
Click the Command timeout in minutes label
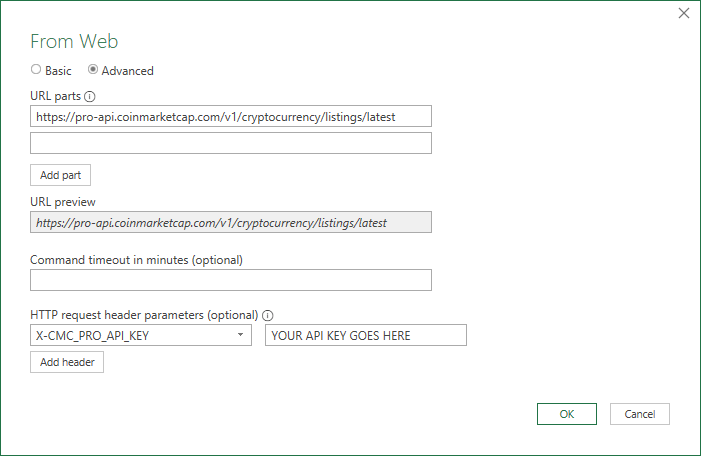click(136, 260)
